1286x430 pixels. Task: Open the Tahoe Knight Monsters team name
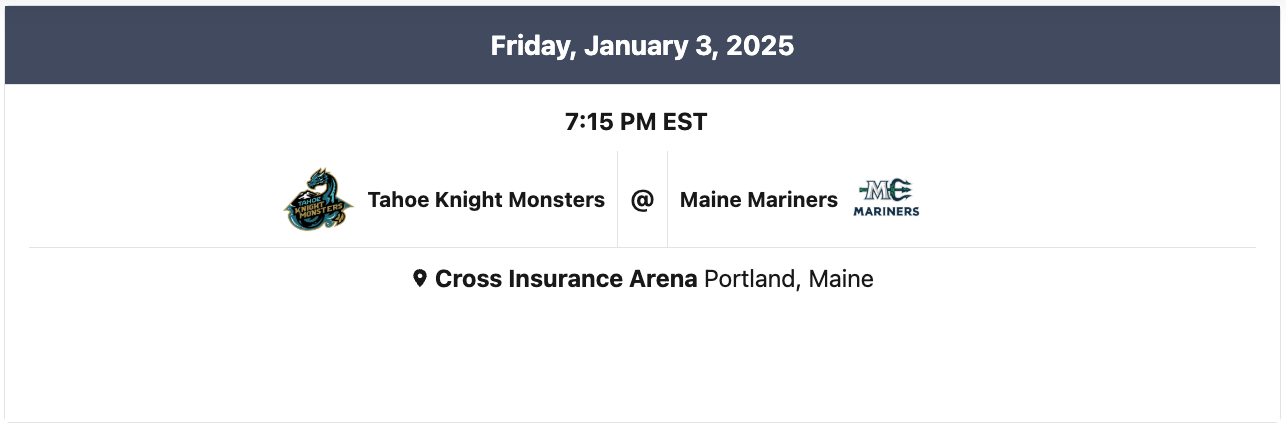click(486, 200)
